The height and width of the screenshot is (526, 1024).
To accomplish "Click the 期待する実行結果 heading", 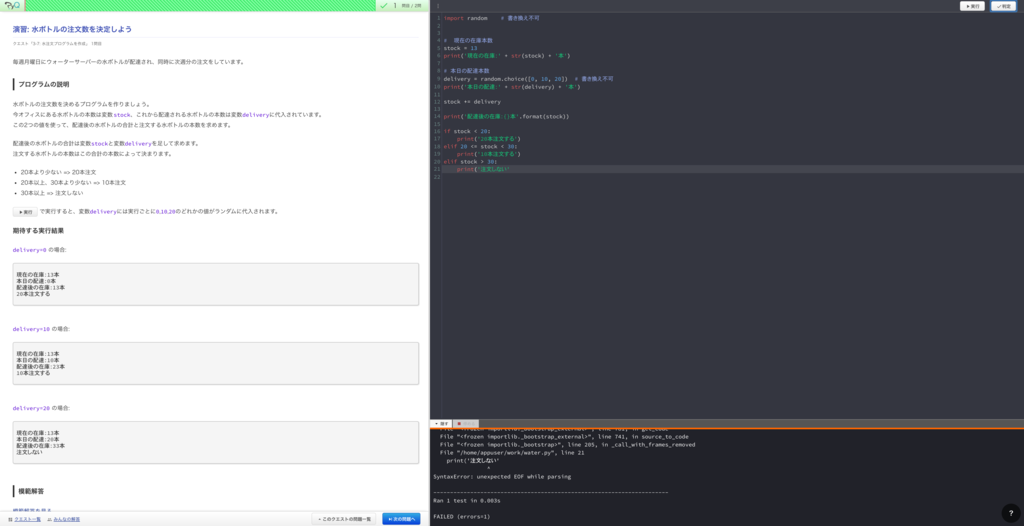I will click(x=39, y=231).
